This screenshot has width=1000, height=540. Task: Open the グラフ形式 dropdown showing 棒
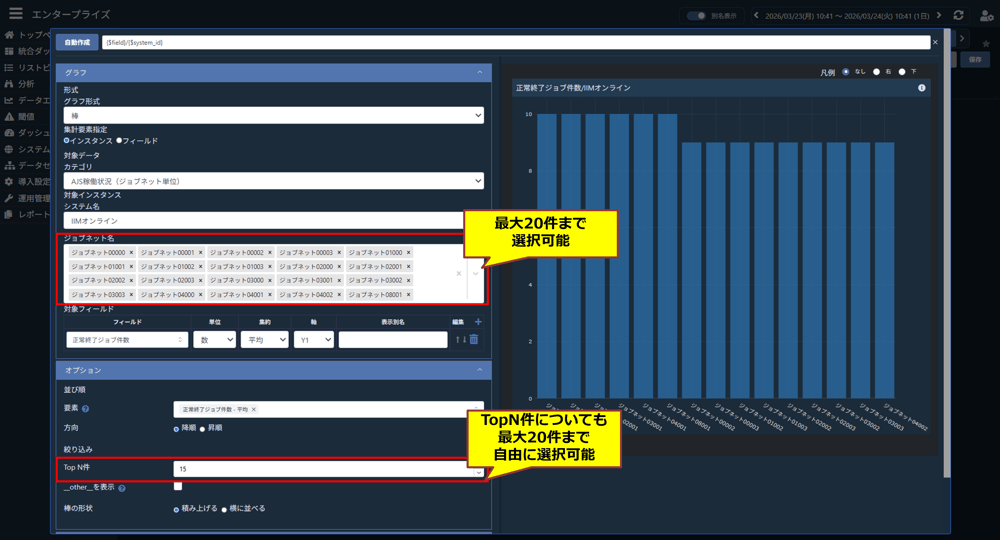pos(273,116)
